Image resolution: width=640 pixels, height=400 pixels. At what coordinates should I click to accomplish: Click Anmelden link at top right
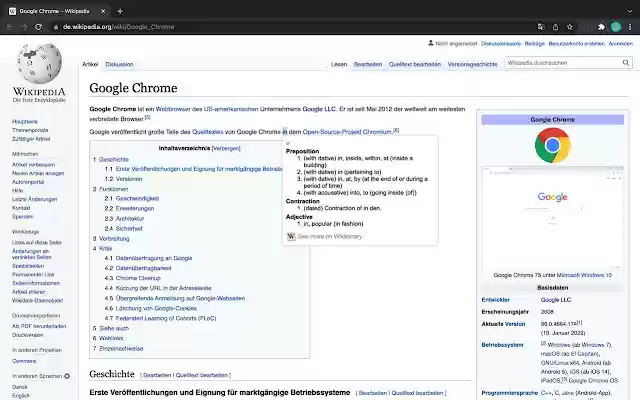(620, 44)
